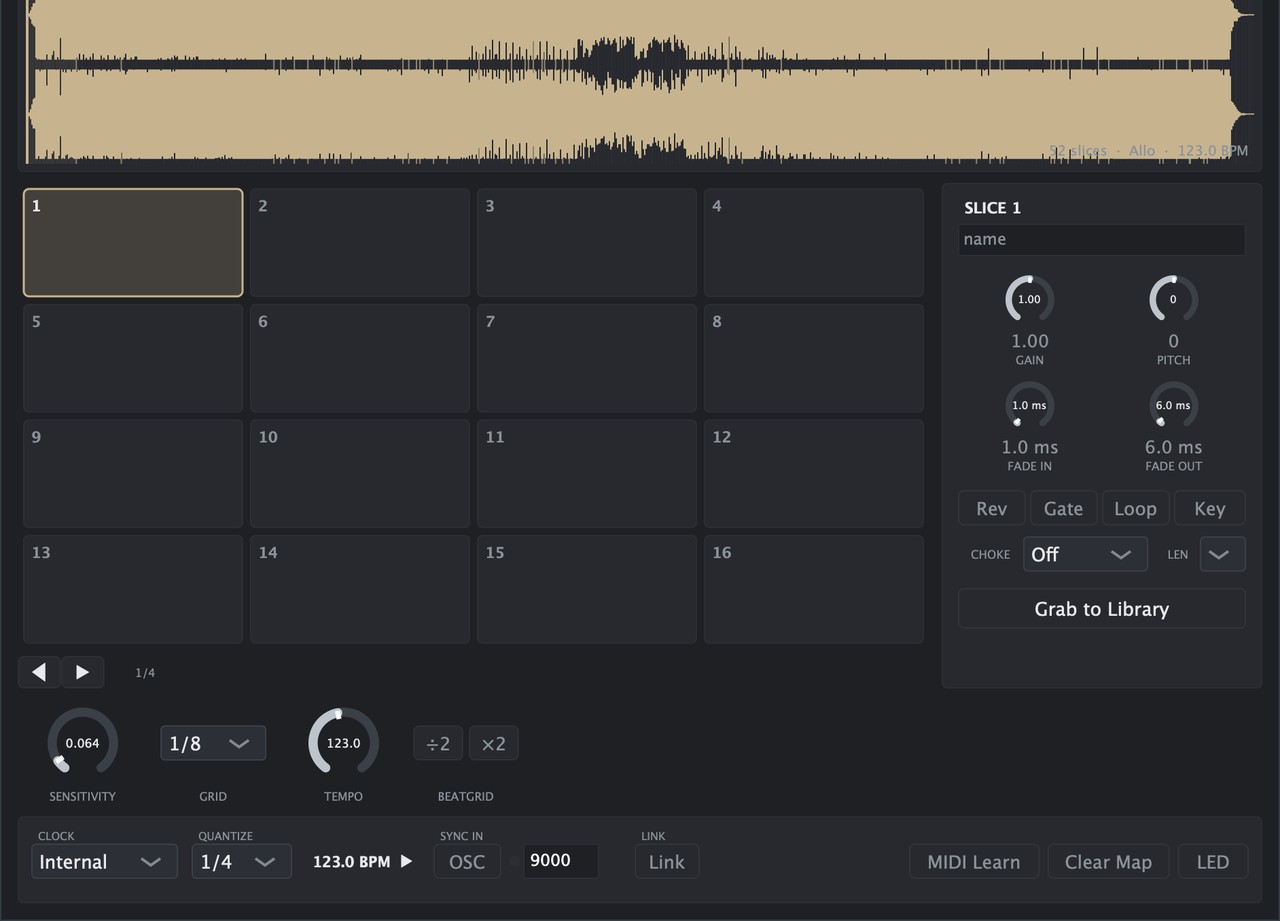Start transport play next to 123.0 BPM

point(406,861)
